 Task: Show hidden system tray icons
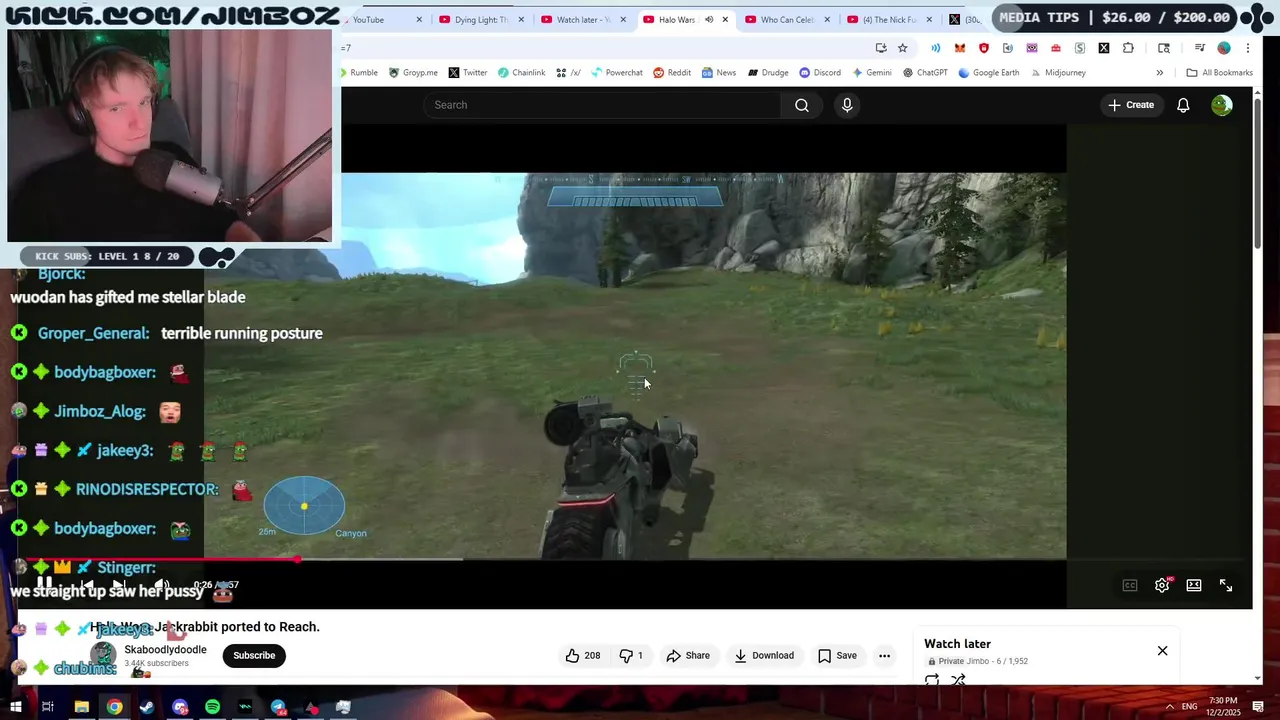tap(1169, 707)
